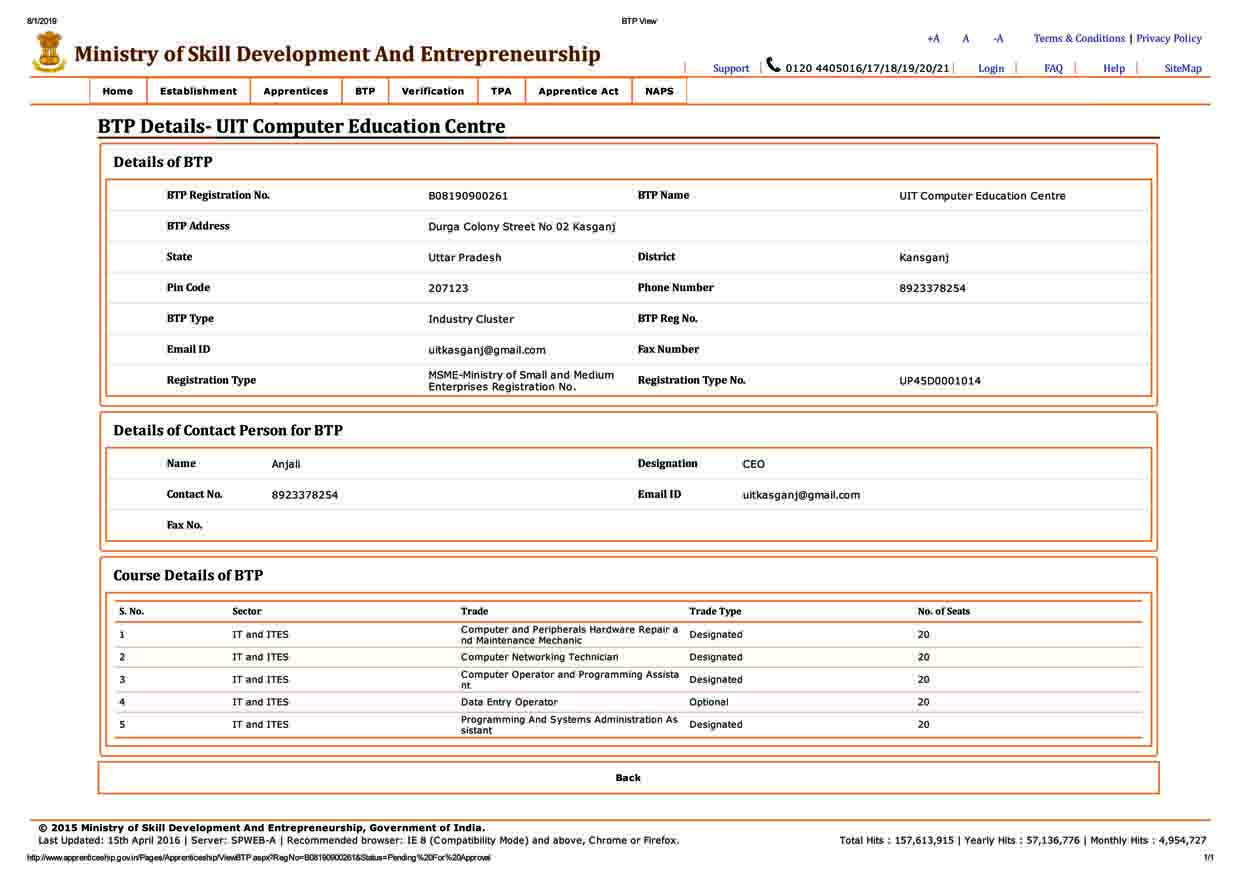This screenshot has width=1241, height=878.
Task: Open the FAQ link
Action: [1053, 69]
